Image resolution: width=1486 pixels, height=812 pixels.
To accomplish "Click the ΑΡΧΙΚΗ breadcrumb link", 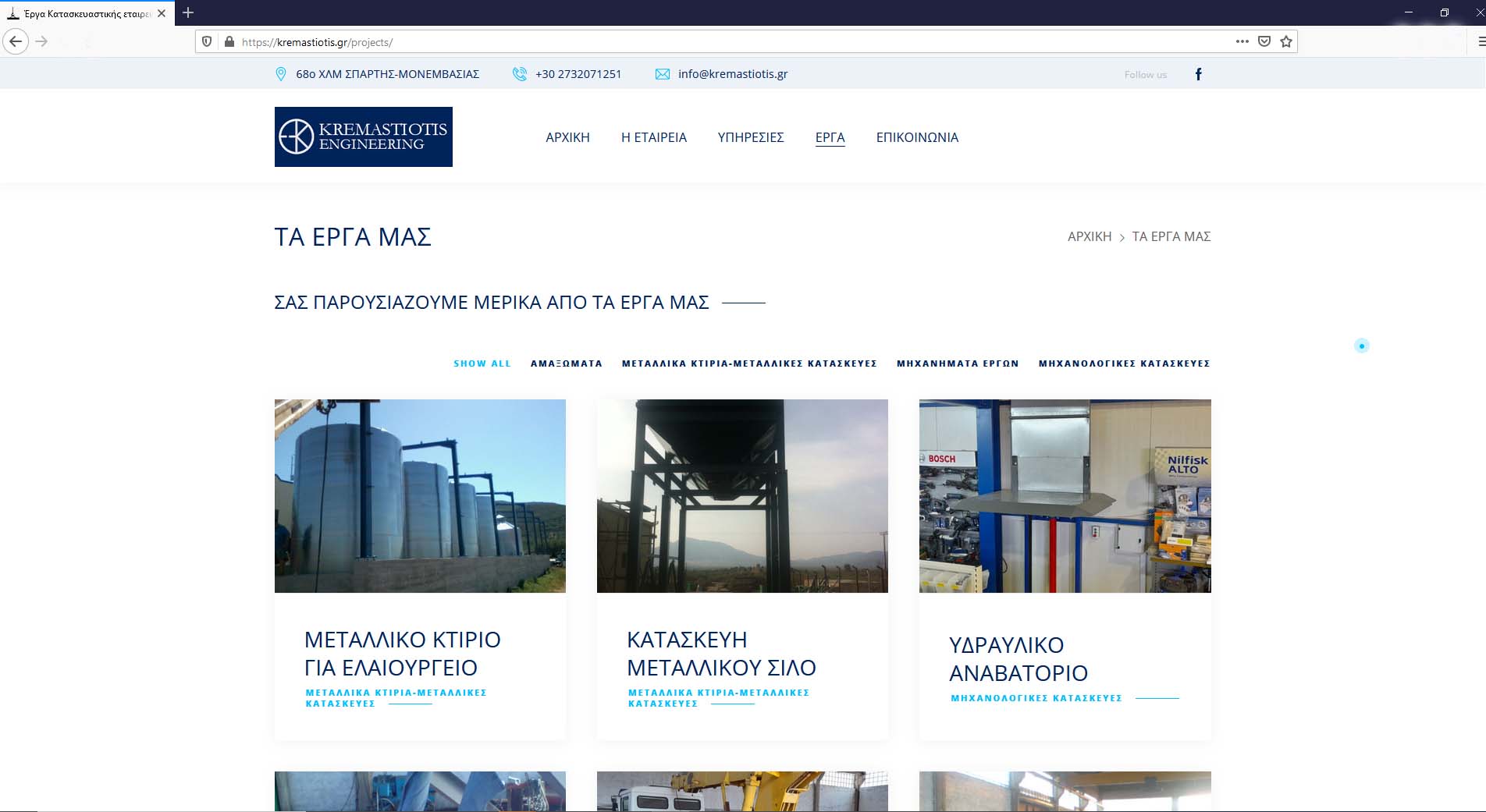I will [x=1090, y=236].
